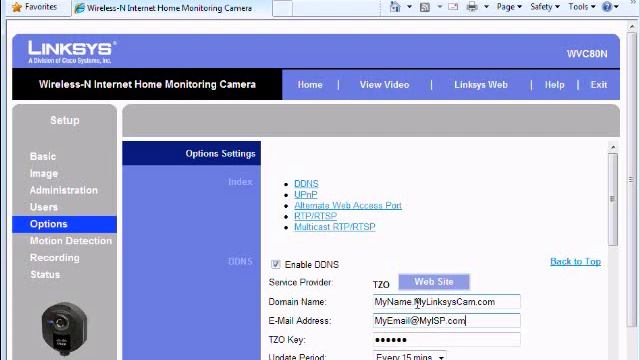Image resolution: width=640 pixels, height=360 pixels.
Task: Open the Administration setup section
Action: point(64,190)
